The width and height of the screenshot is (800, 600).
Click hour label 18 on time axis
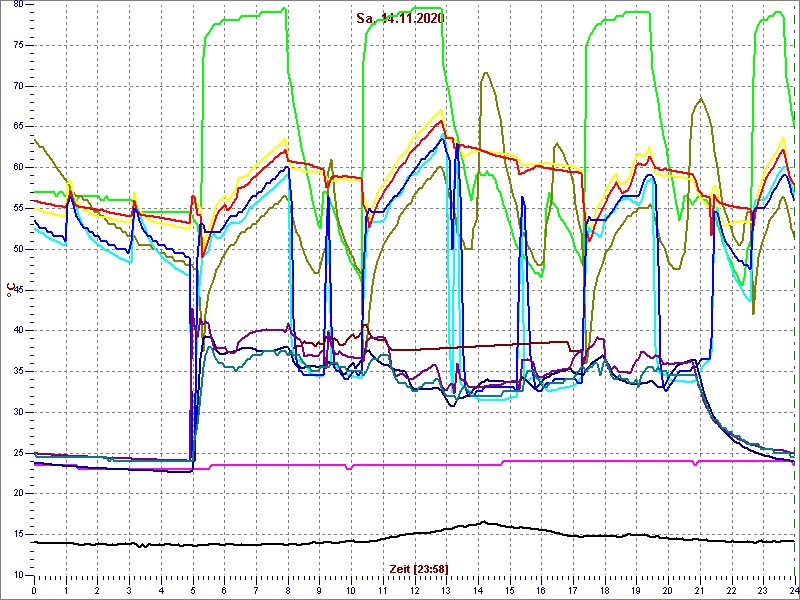click(x=605, y=590)
